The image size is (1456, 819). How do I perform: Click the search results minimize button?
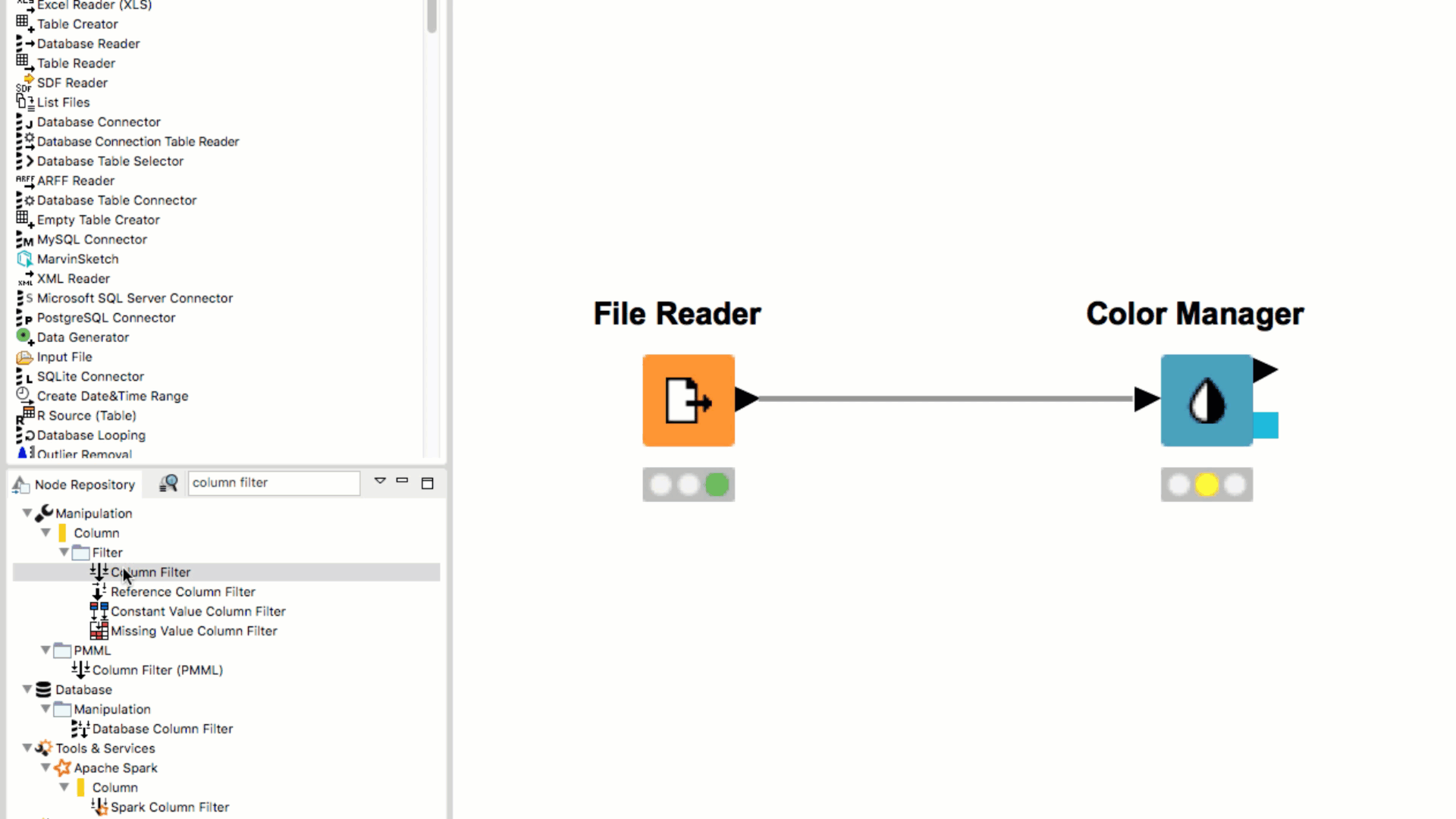tap(403, 482)
